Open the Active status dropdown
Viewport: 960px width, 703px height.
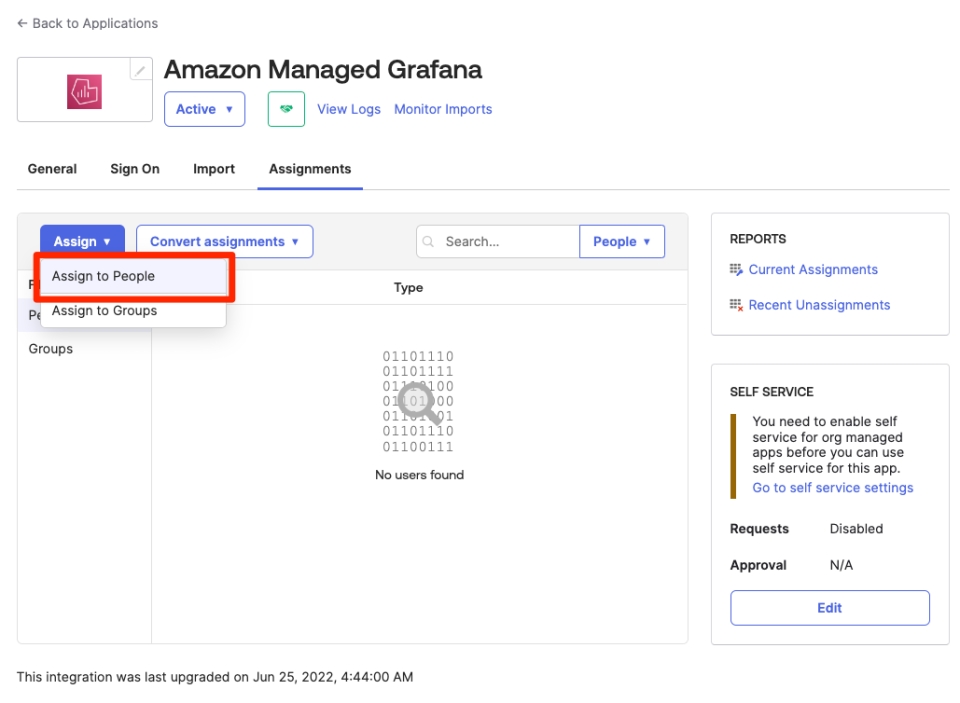(x=204, y=109)
